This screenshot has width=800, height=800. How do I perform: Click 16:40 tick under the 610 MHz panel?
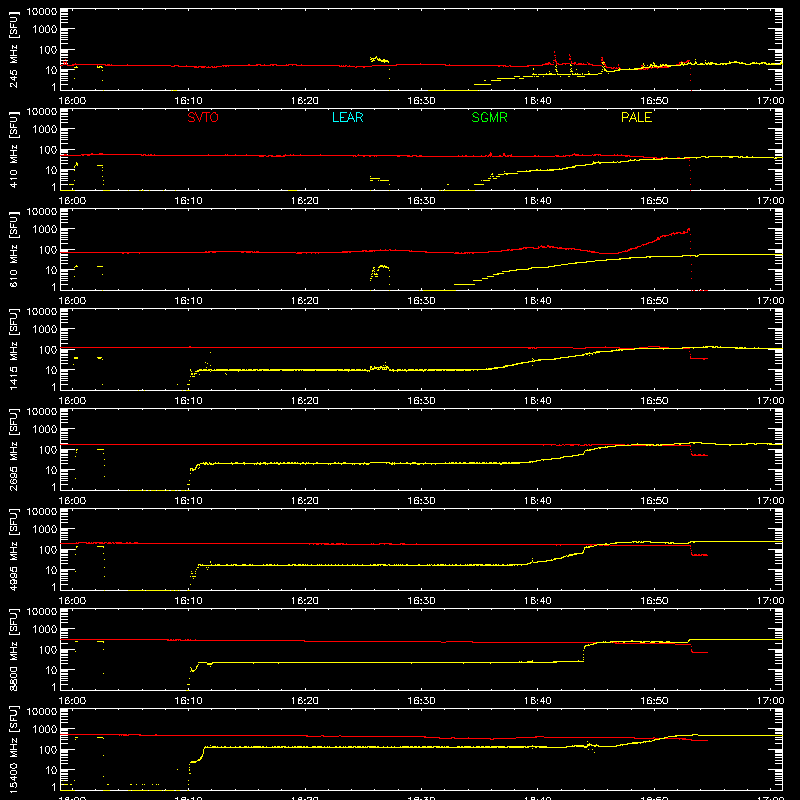click(x=537, y=301)
